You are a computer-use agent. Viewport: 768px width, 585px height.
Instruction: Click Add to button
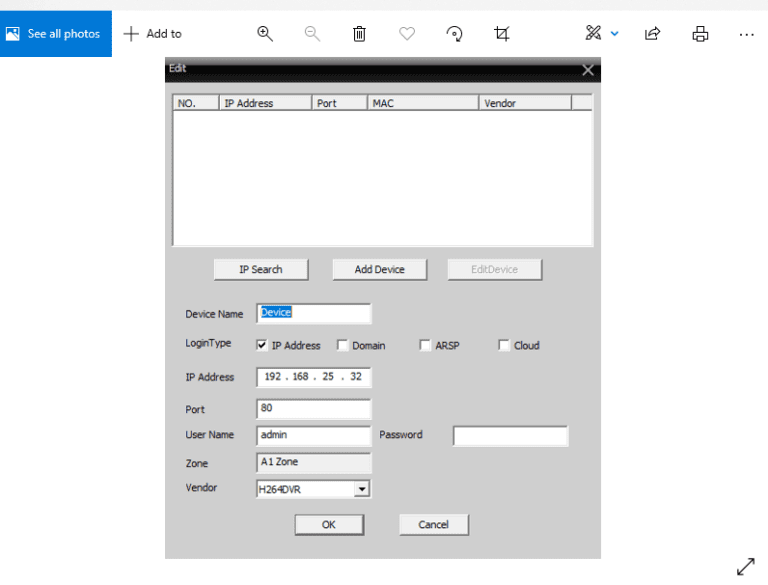[x=153, y=34]
